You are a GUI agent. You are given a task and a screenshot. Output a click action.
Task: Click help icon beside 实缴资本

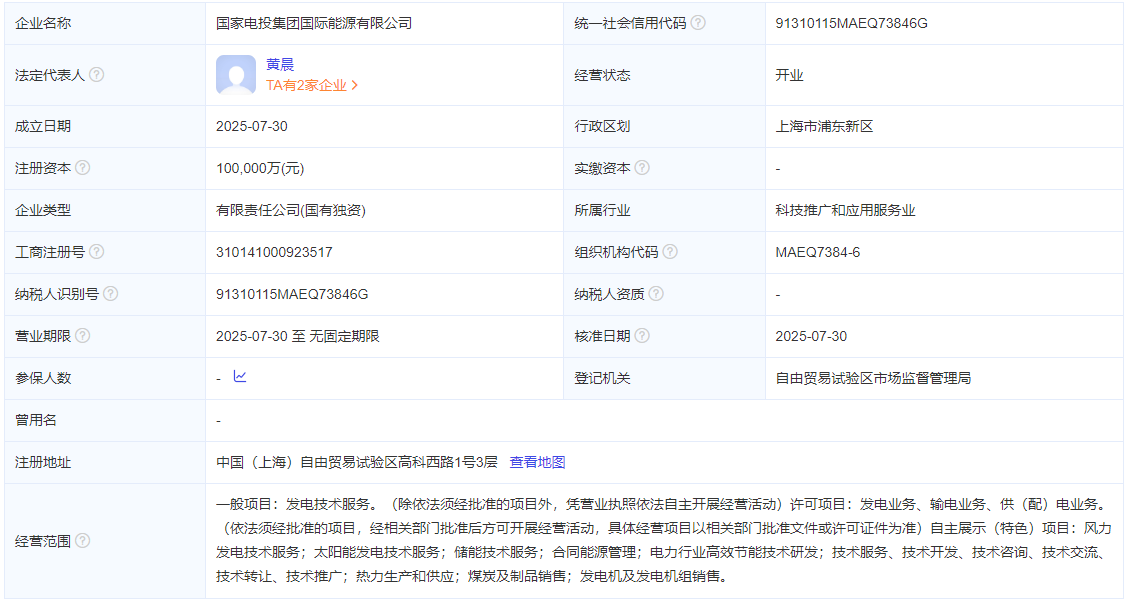tap(642, 168)
